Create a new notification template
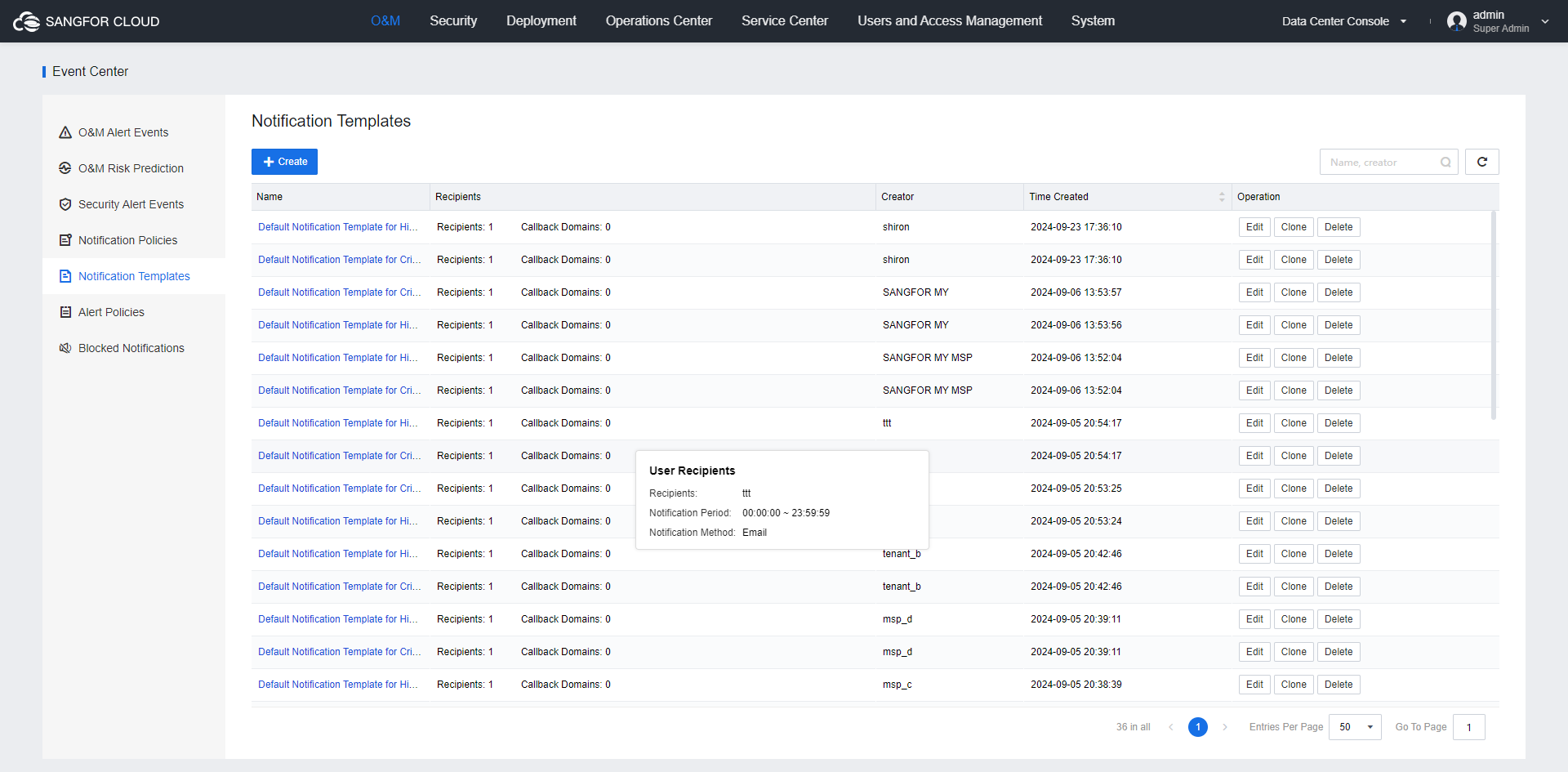Image resolution: width=1568 pixels, height=772 pixels. pyautogui.click(x=284, y=162)
